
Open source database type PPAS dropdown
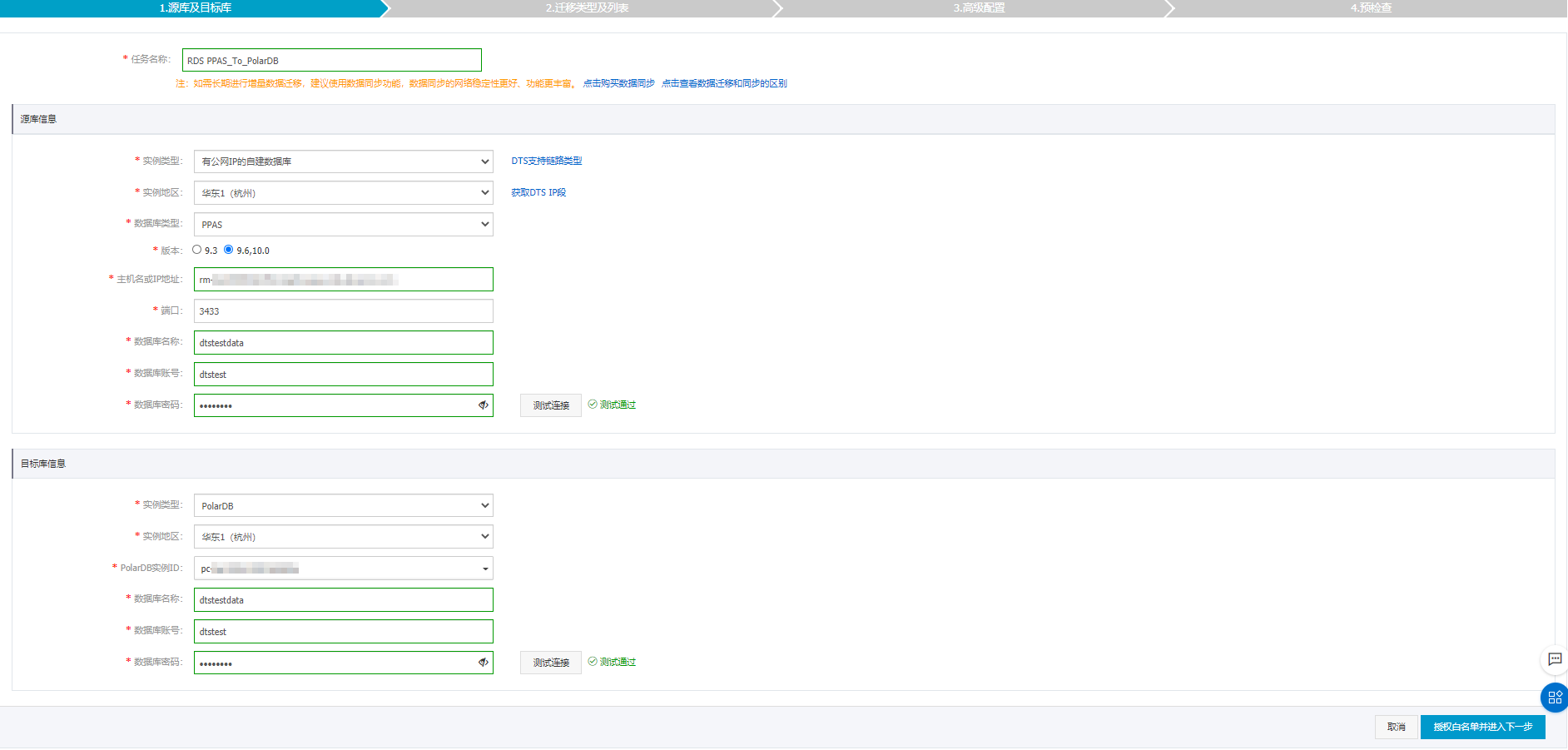coord(344,225)
